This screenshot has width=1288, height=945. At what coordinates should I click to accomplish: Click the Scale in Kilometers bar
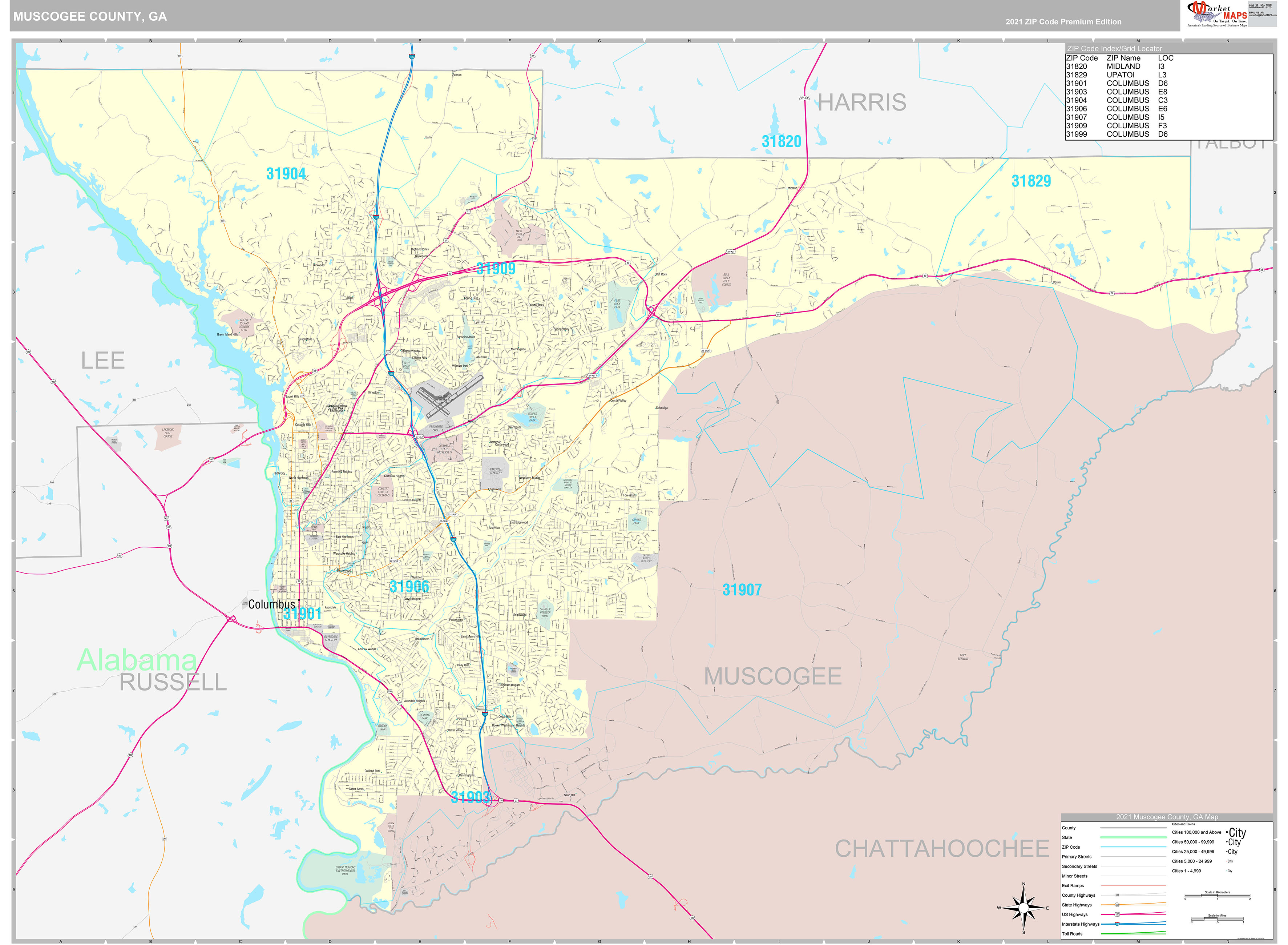(1218, 896)
